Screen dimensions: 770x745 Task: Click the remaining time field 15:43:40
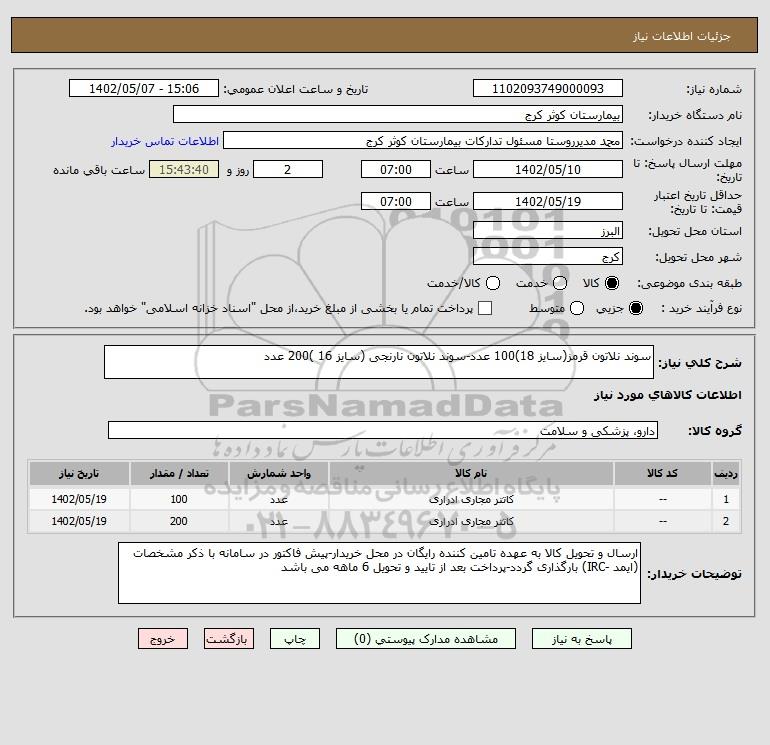click(x=184, y=169)
